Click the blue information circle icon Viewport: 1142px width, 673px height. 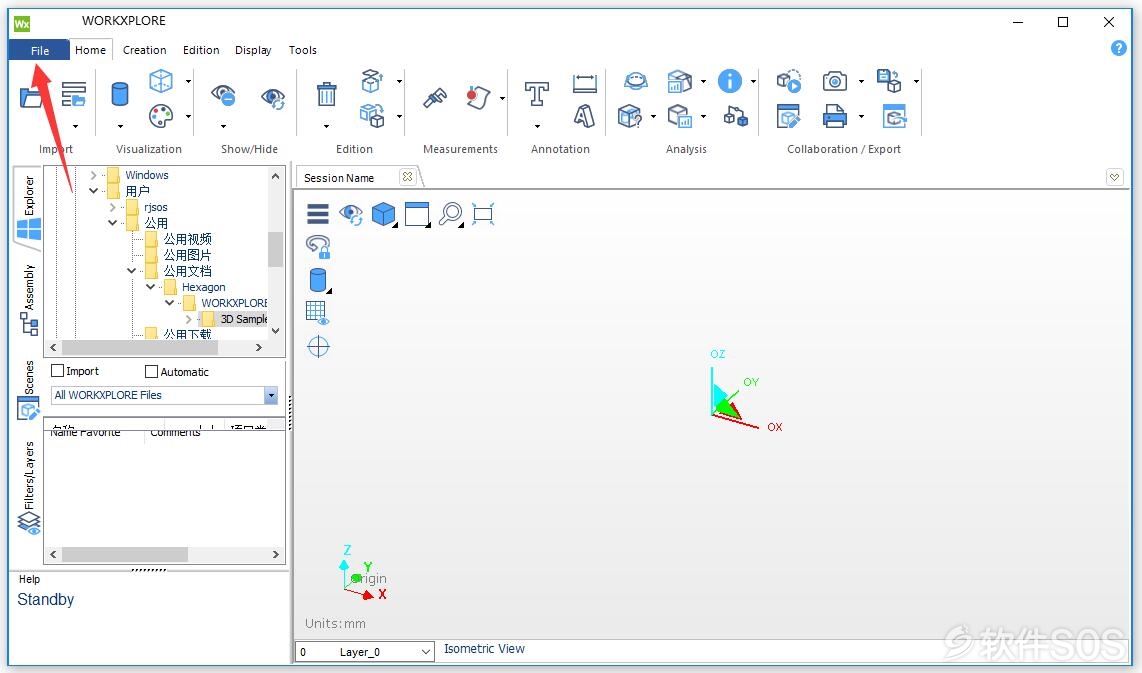[x=729, y=81]
